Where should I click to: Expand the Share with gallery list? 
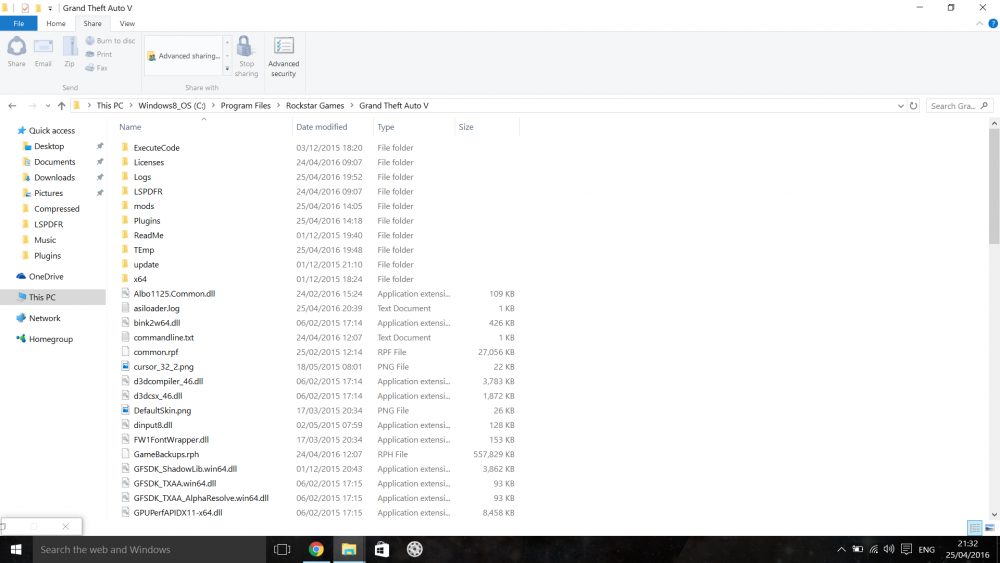click(x=227, y=69)
